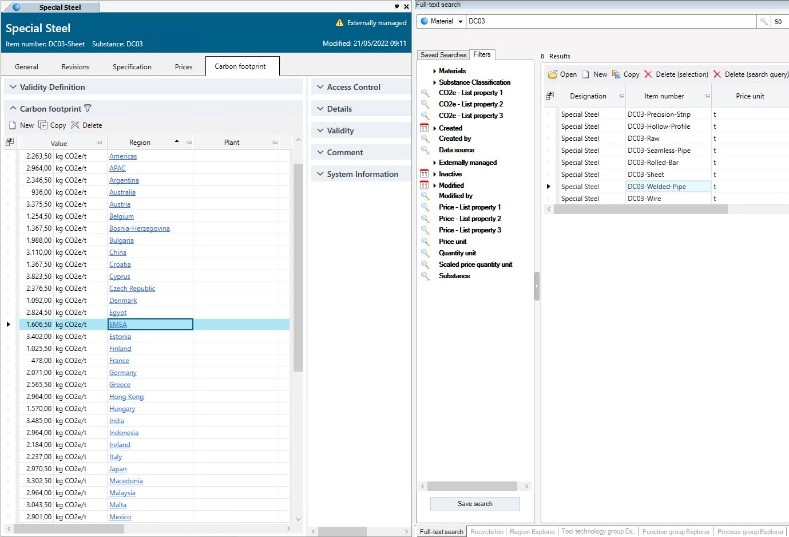
Task: Click the Copy icon in Carbon footprint toolbar
Action: 43,125
